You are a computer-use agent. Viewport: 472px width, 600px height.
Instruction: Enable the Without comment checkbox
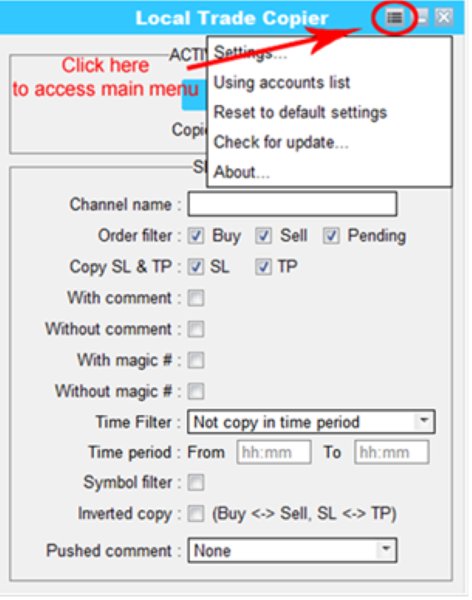click(x=196, y=329)
